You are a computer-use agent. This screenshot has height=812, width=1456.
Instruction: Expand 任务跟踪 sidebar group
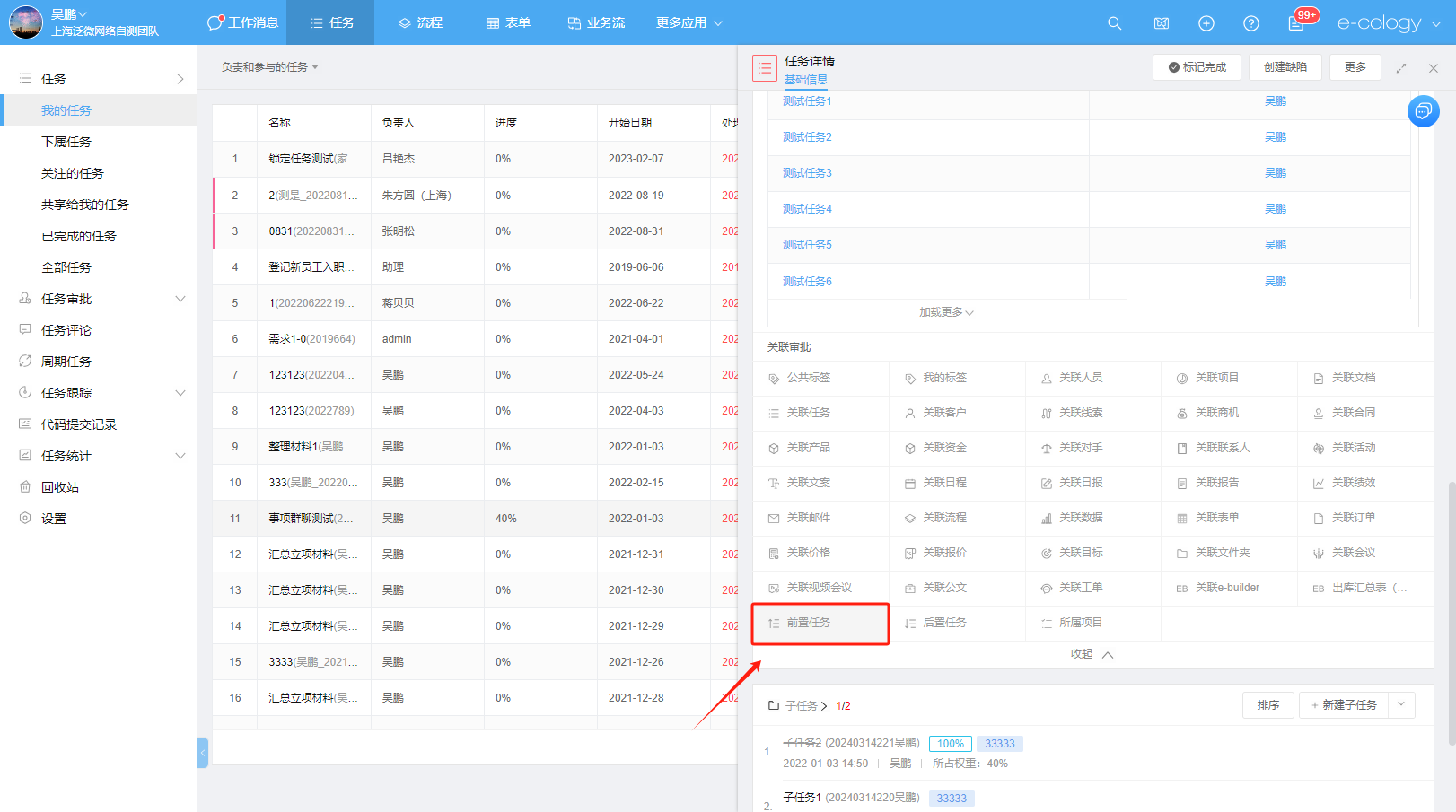point(180,393)
